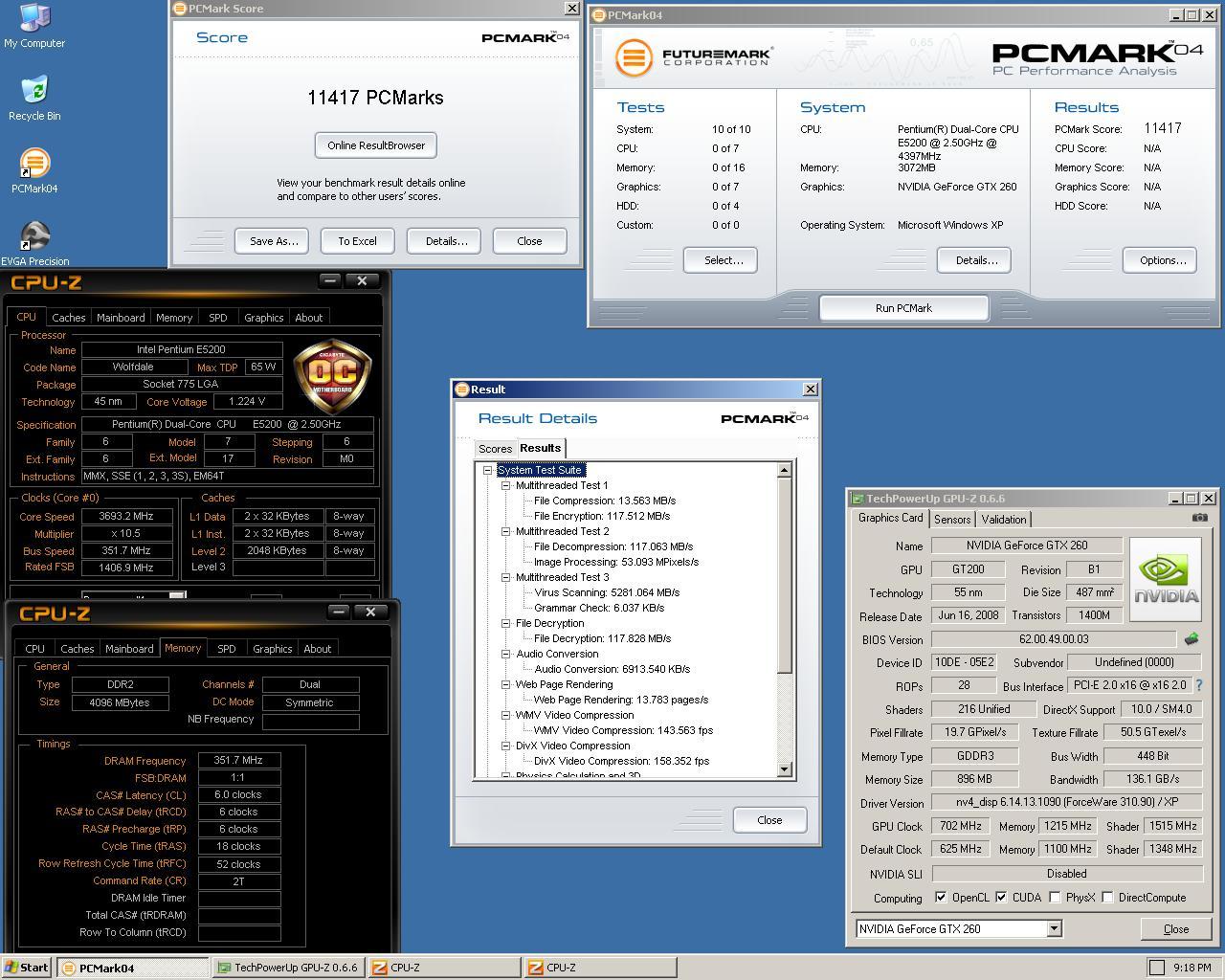Screen dimensions: 1225x980
Task: Open the NVIDIA GeForce GTX 260 dropdown
Action: (1054, 928)
